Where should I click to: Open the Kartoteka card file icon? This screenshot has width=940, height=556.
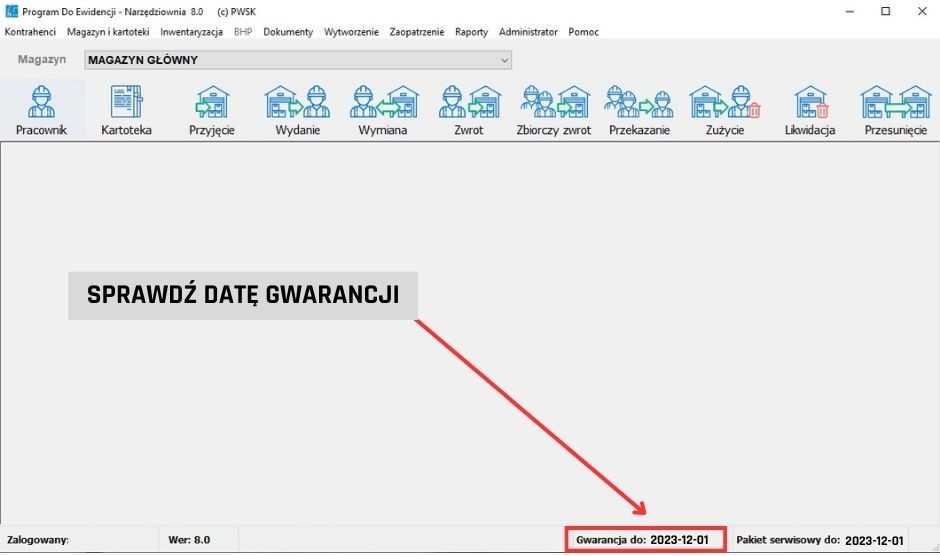pyautogui.click(x=126, y=110)
